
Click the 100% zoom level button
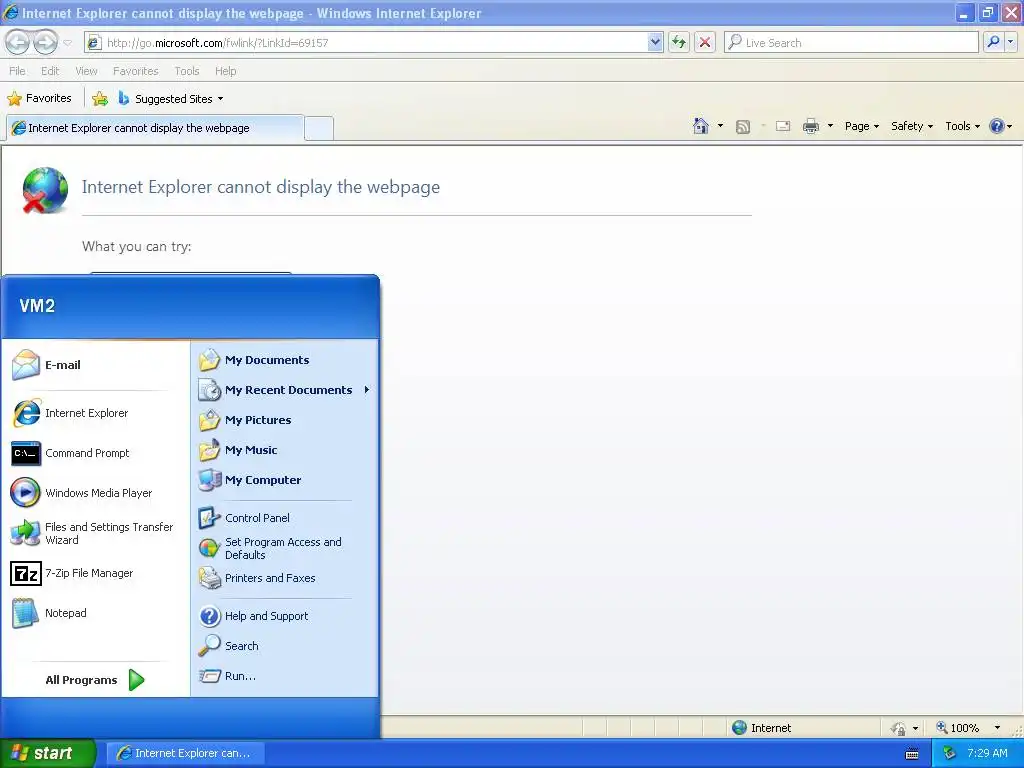957,728
